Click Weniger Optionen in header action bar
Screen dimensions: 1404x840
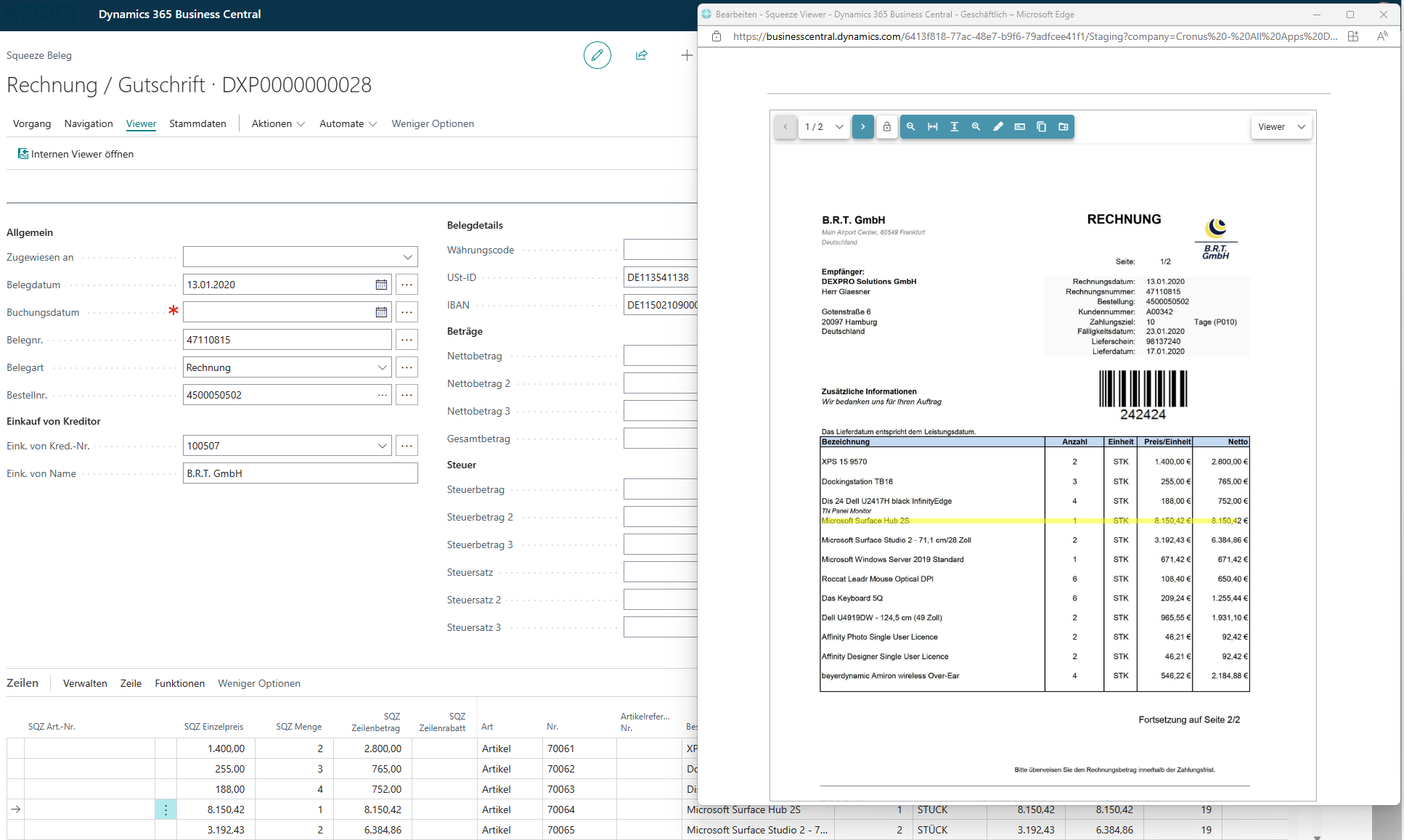pos(433,123)
